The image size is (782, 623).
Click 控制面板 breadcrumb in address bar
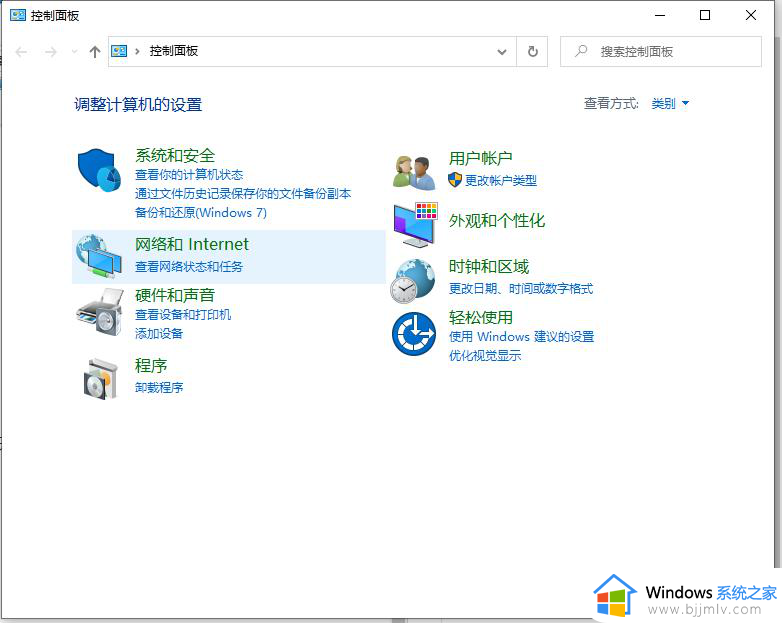[x=174, y=51]
